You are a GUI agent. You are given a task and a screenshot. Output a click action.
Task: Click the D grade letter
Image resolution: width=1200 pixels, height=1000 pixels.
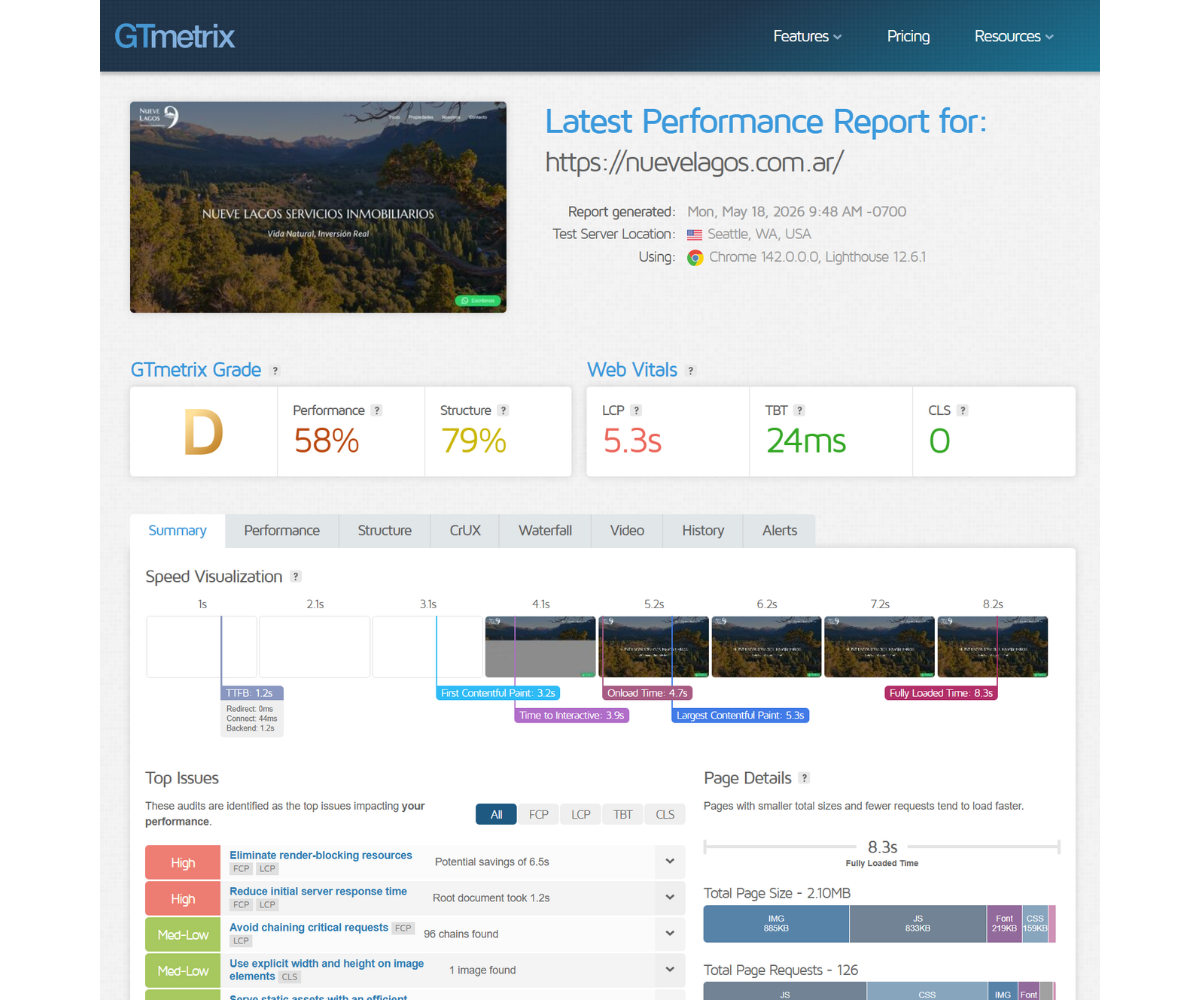[x=203, y=433]
